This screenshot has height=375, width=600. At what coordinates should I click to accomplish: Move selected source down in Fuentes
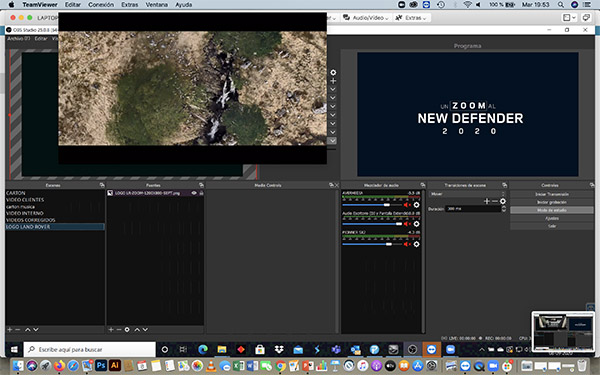145,329
